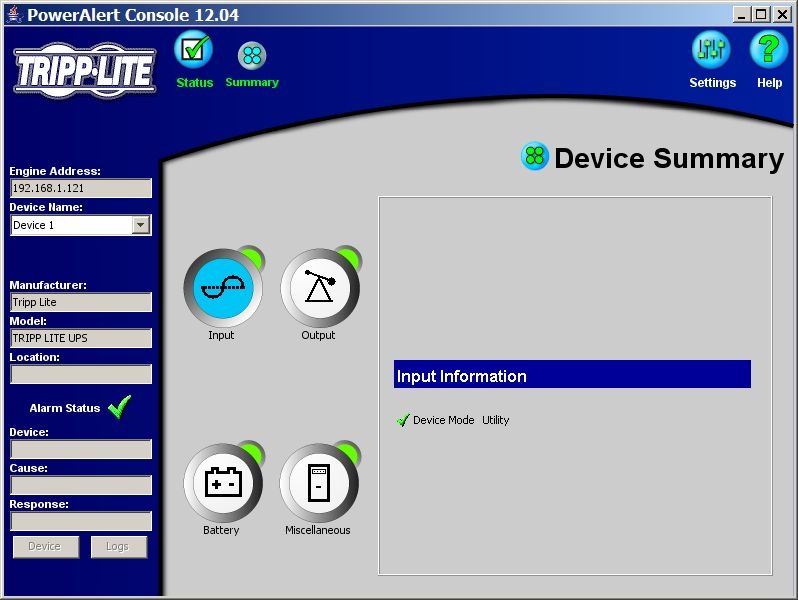Click the Alarm Status green checkmark
Screen dimensions: 798x600
[120, 407]
